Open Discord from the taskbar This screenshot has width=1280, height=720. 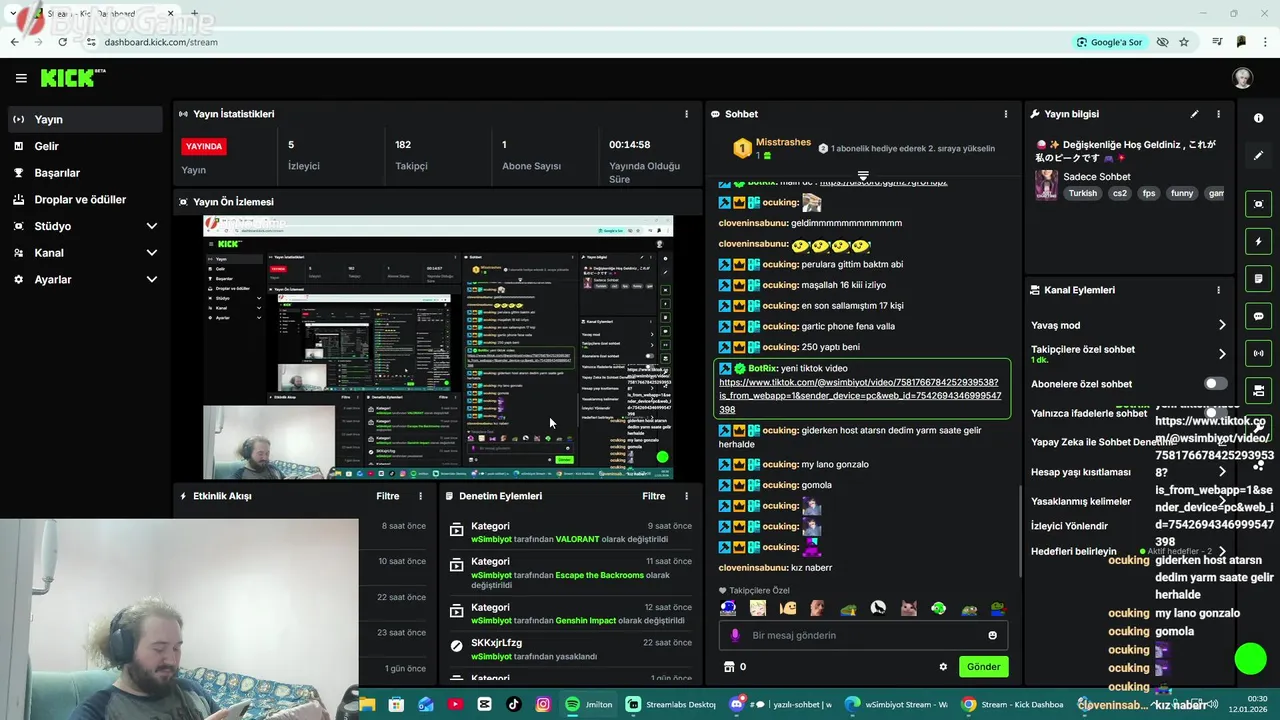[x=780, y=704]
